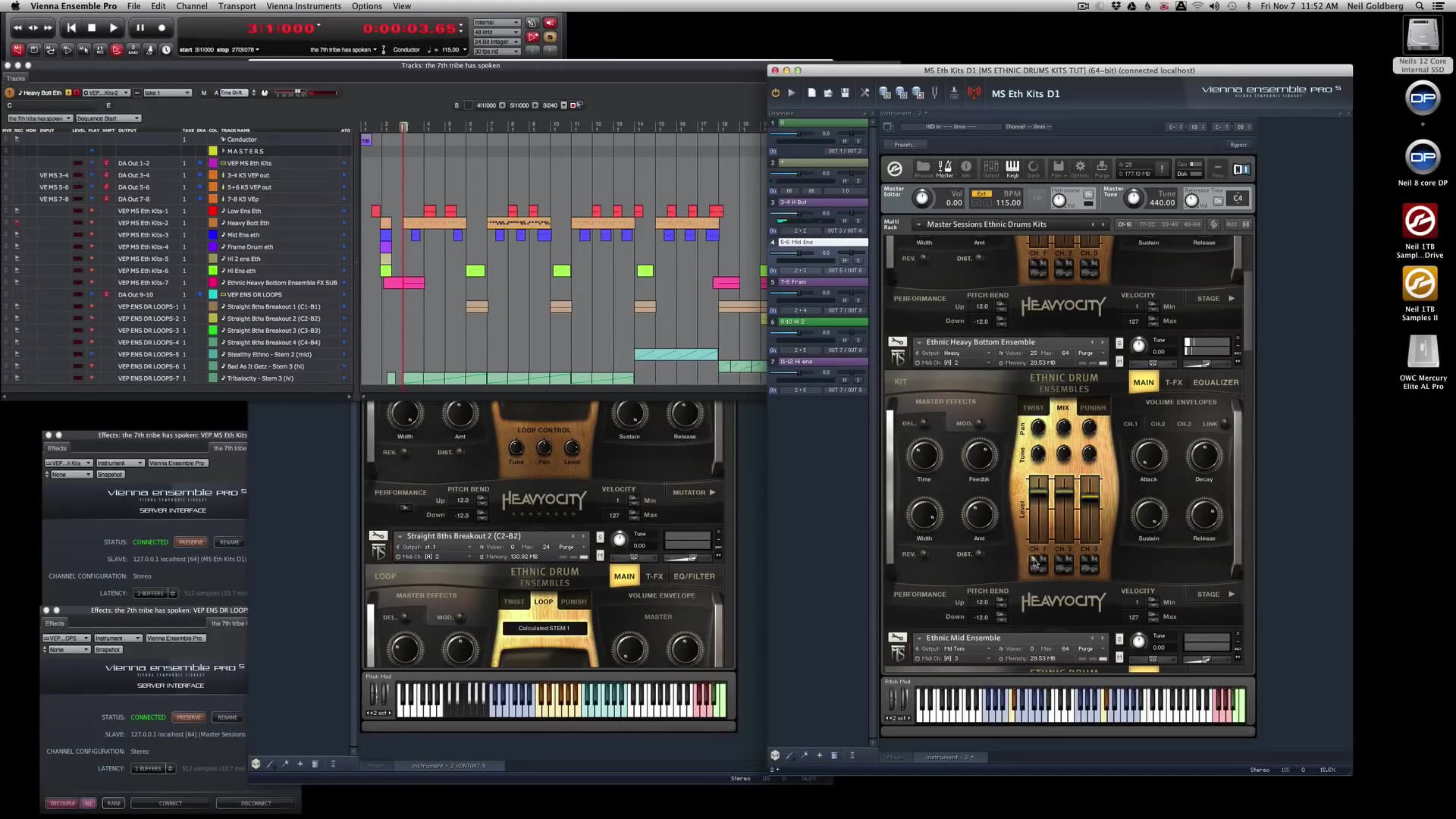Image resolution: width=1456 pixels, height=819 pixels.
Task: Open the 2 BUFFERS latency dropdown for MS Eth Kits
Action: (155, 593)
